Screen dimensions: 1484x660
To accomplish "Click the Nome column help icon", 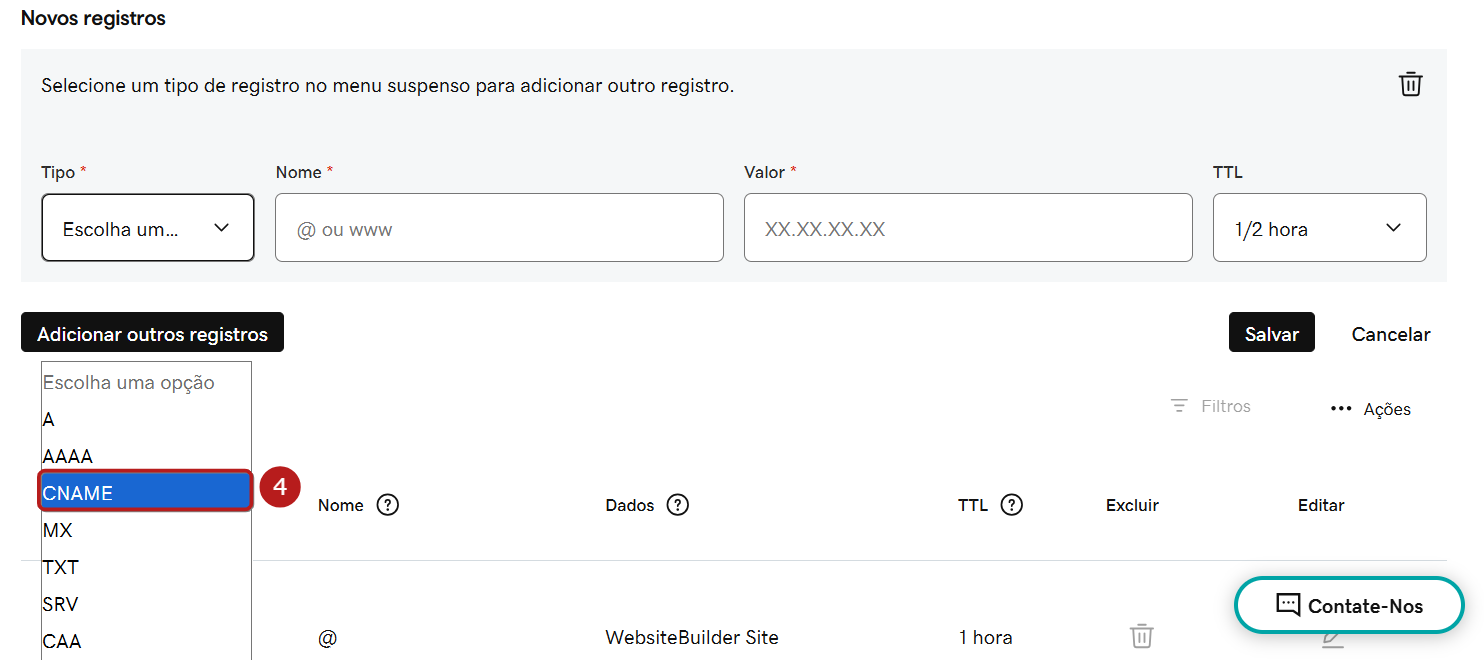I will (x=388, y=505).
